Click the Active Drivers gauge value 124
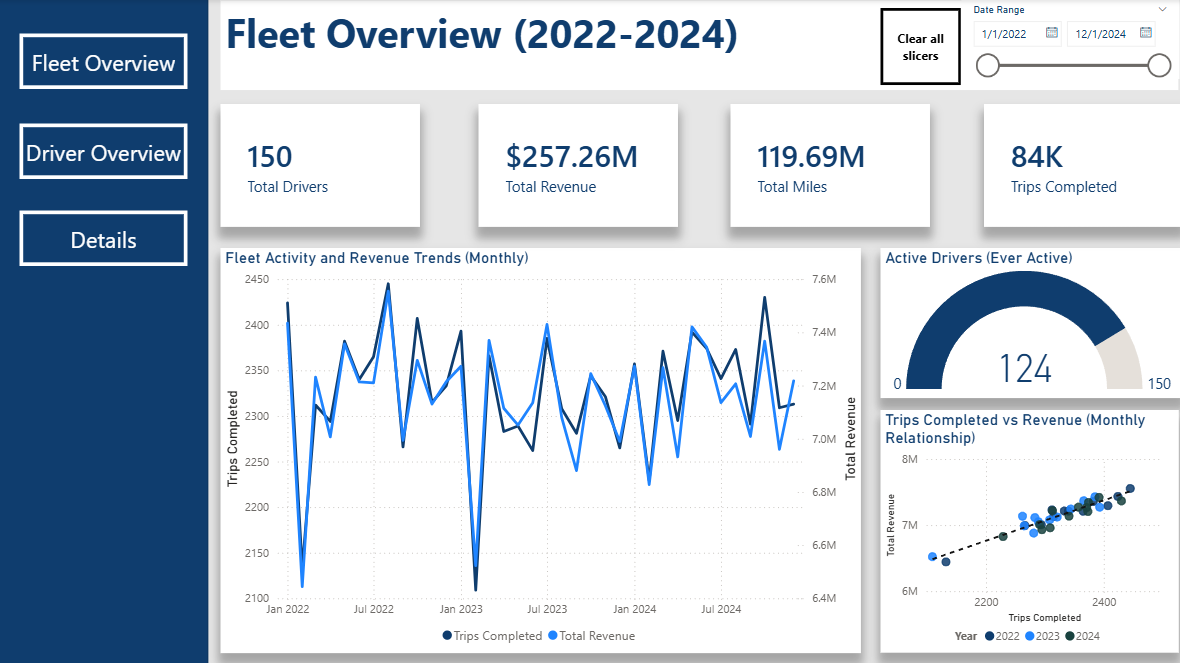 1025,369
